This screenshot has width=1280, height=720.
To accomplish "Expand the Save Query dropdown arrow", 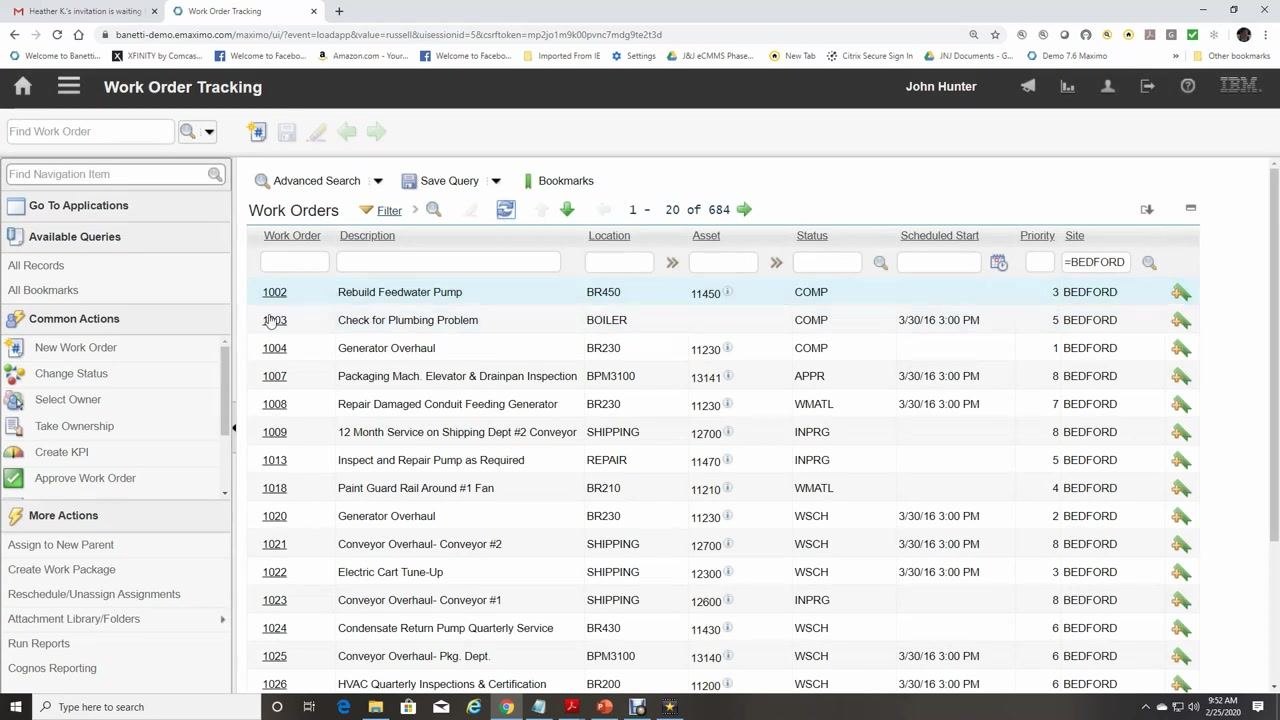I will pos(496,181).
